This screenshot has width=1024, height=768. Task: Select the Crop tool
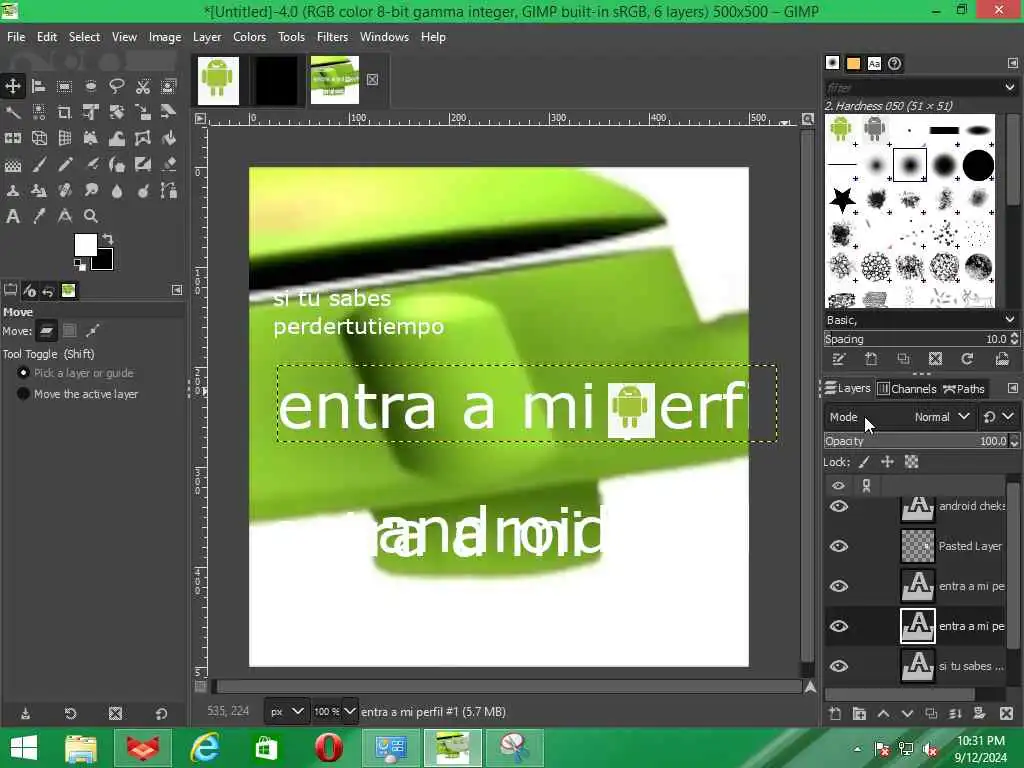tap(65, 112)
